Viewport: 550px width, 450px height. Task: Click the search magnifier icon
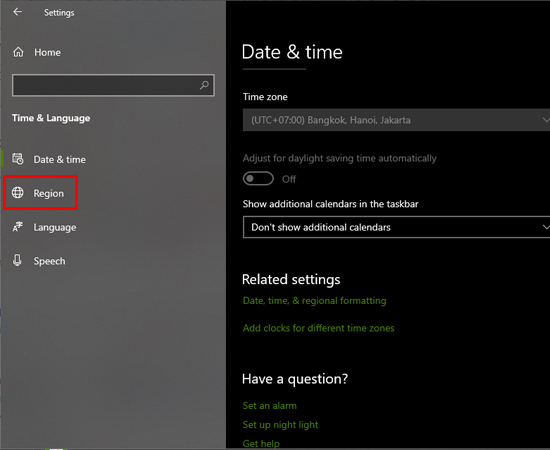[x=204, y=85]
